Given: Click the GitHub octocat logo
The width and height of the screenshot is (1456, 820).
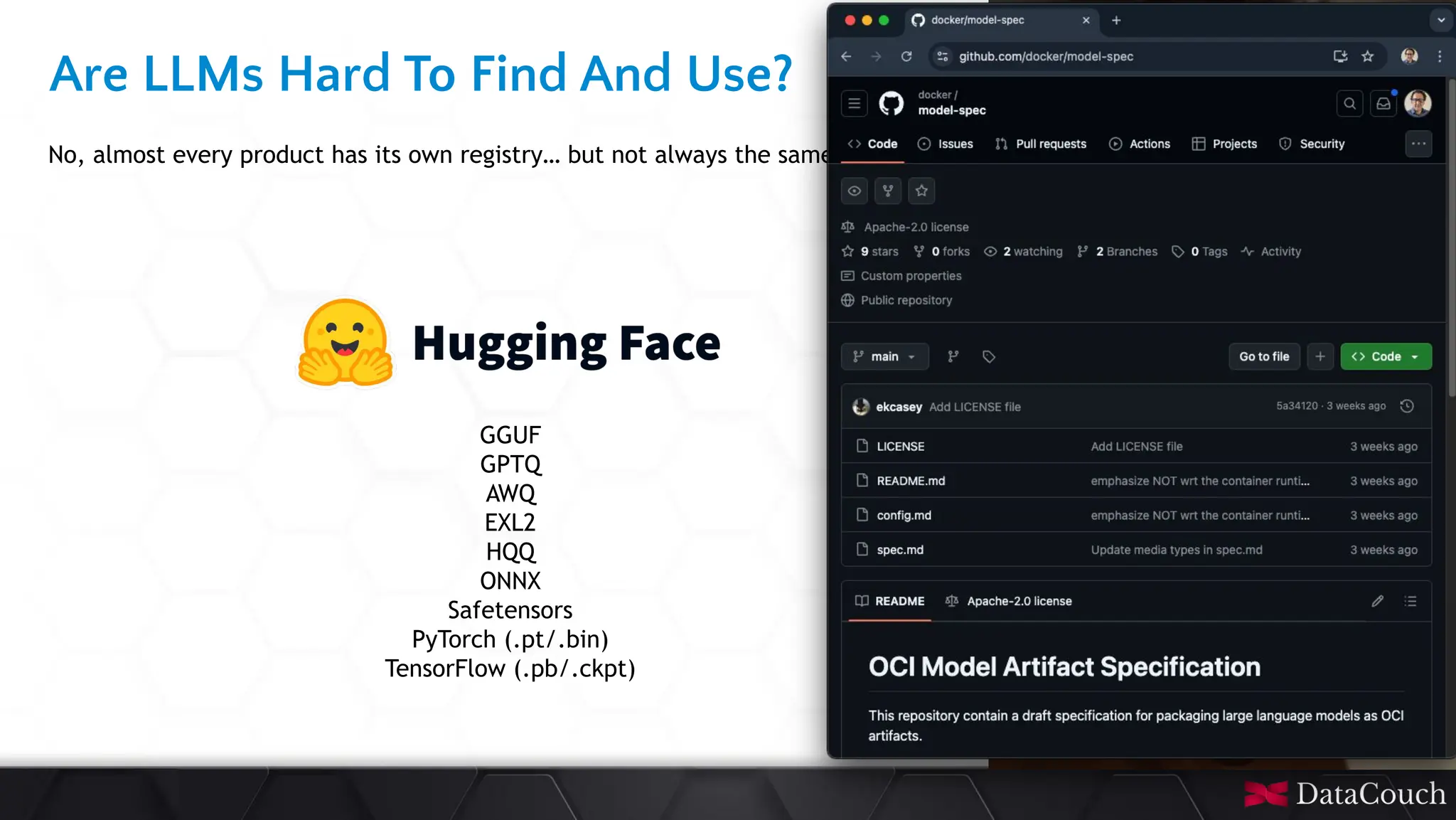Looking at the screenshot, I should [892, 104].
